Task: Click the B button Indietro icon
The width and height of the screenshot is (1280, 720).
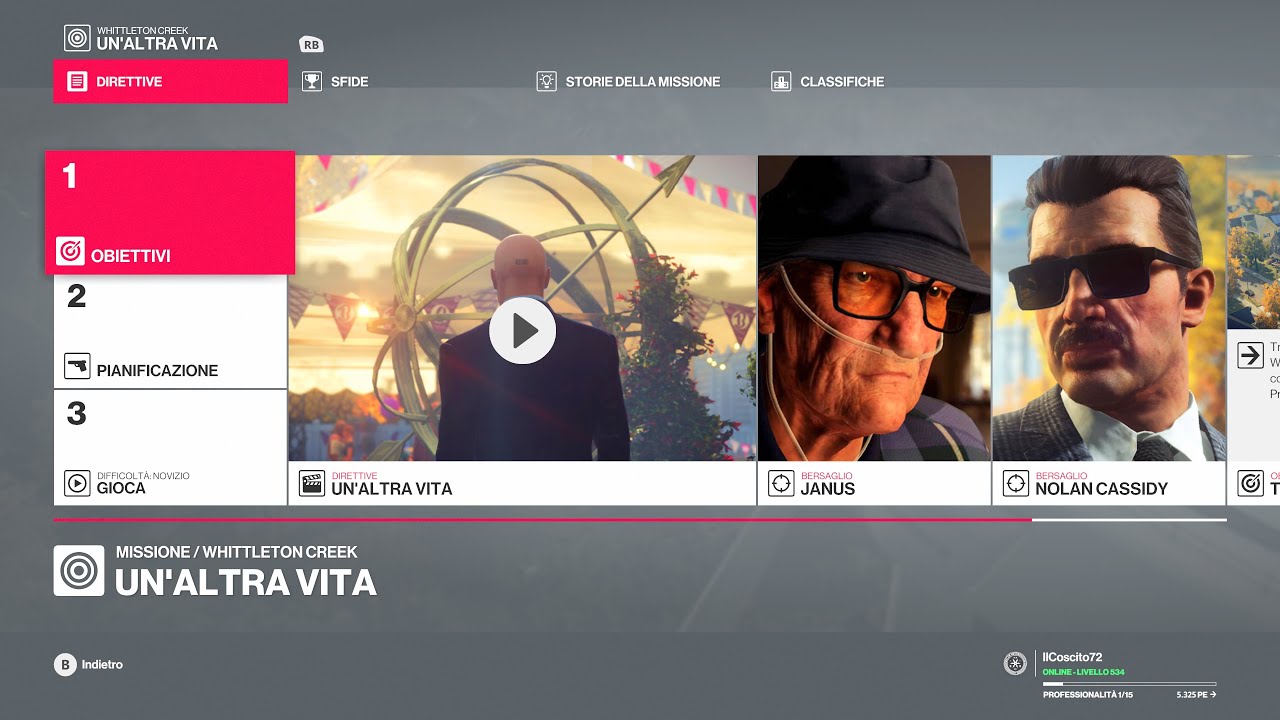Action: tap(65, 664)
